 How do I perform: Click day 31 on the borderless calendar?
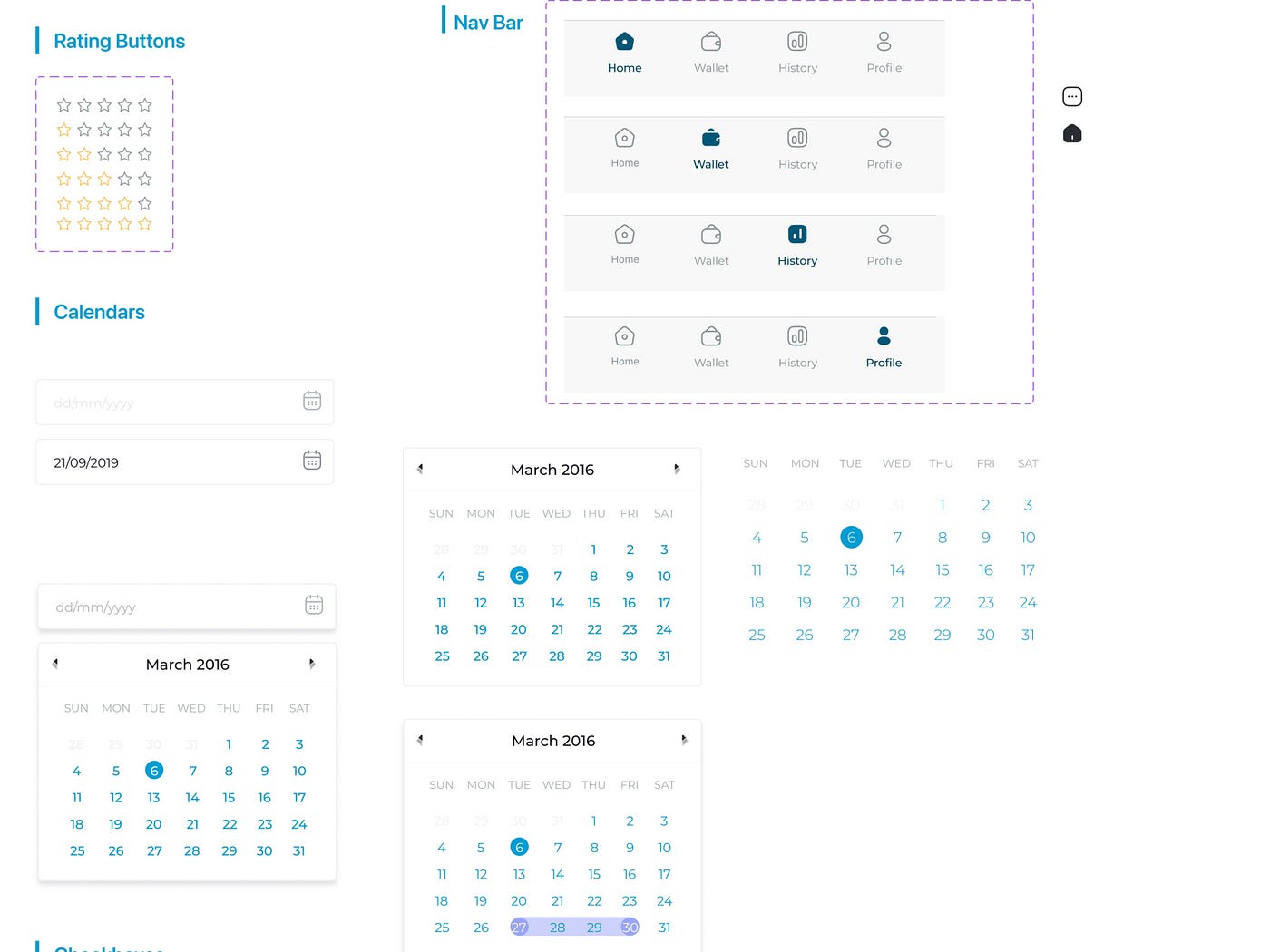[1028, 635]
